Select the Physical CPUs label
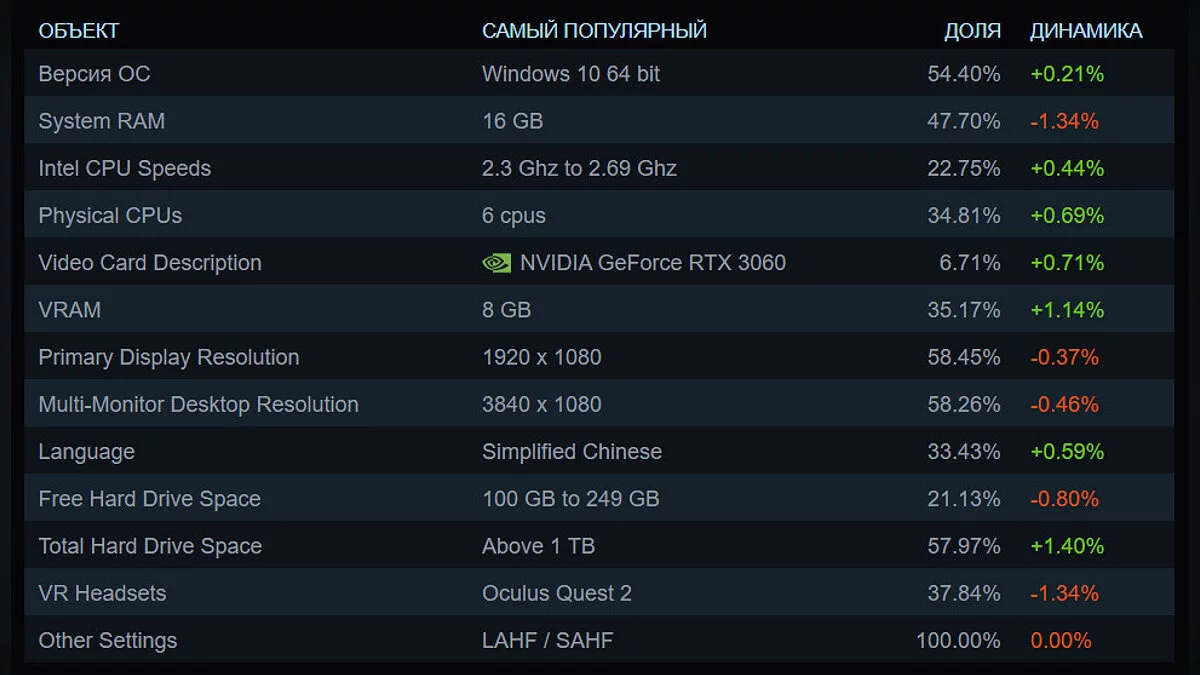This screenshot has width=1200, height=675. [x=110, y=216]
